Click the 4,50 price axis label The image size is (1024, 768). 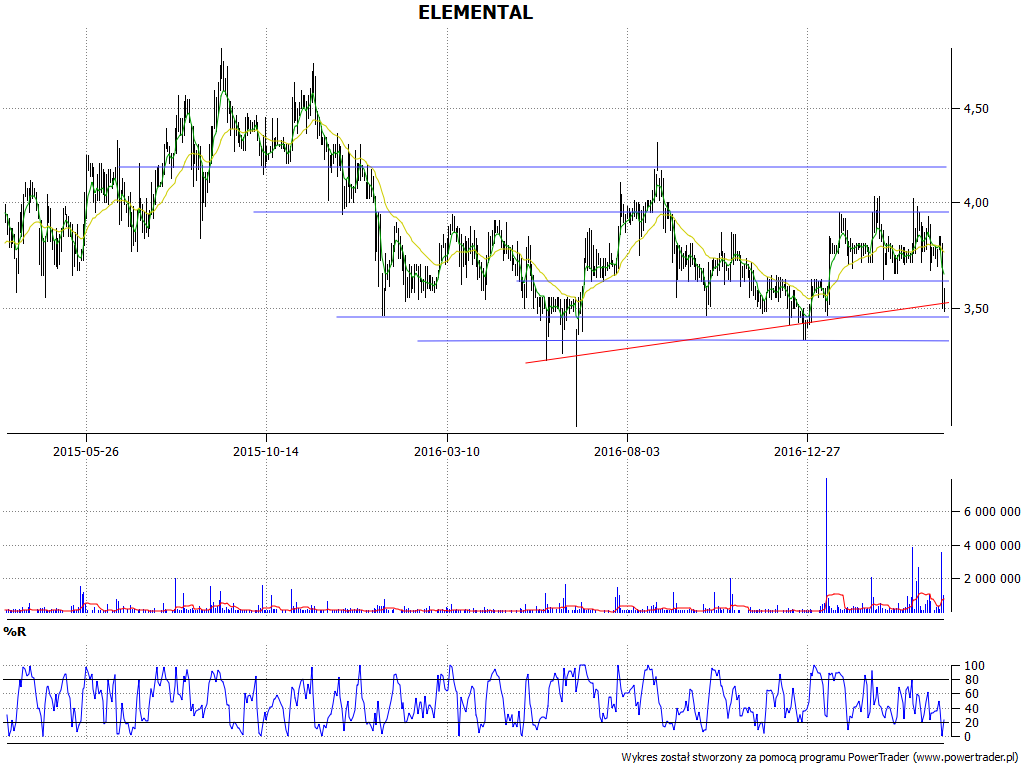(x=976, y=109)
